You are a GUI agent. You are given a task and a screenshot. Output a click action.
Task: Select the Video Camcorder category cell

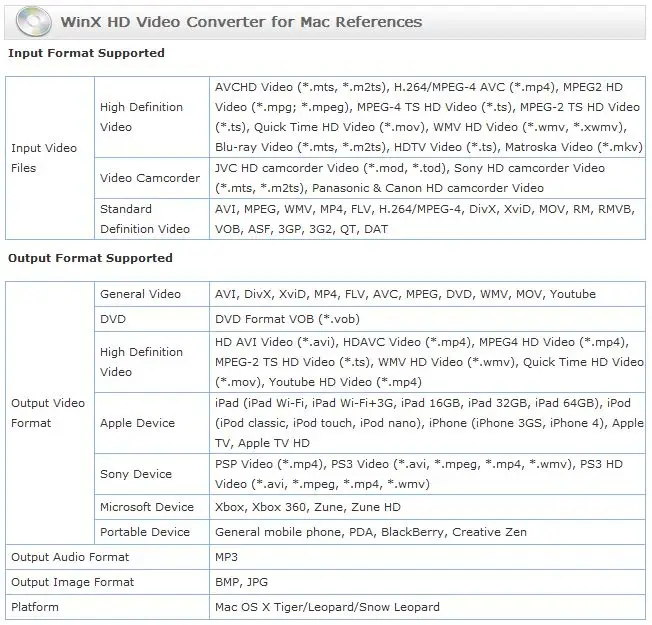[x=150, y=178]
